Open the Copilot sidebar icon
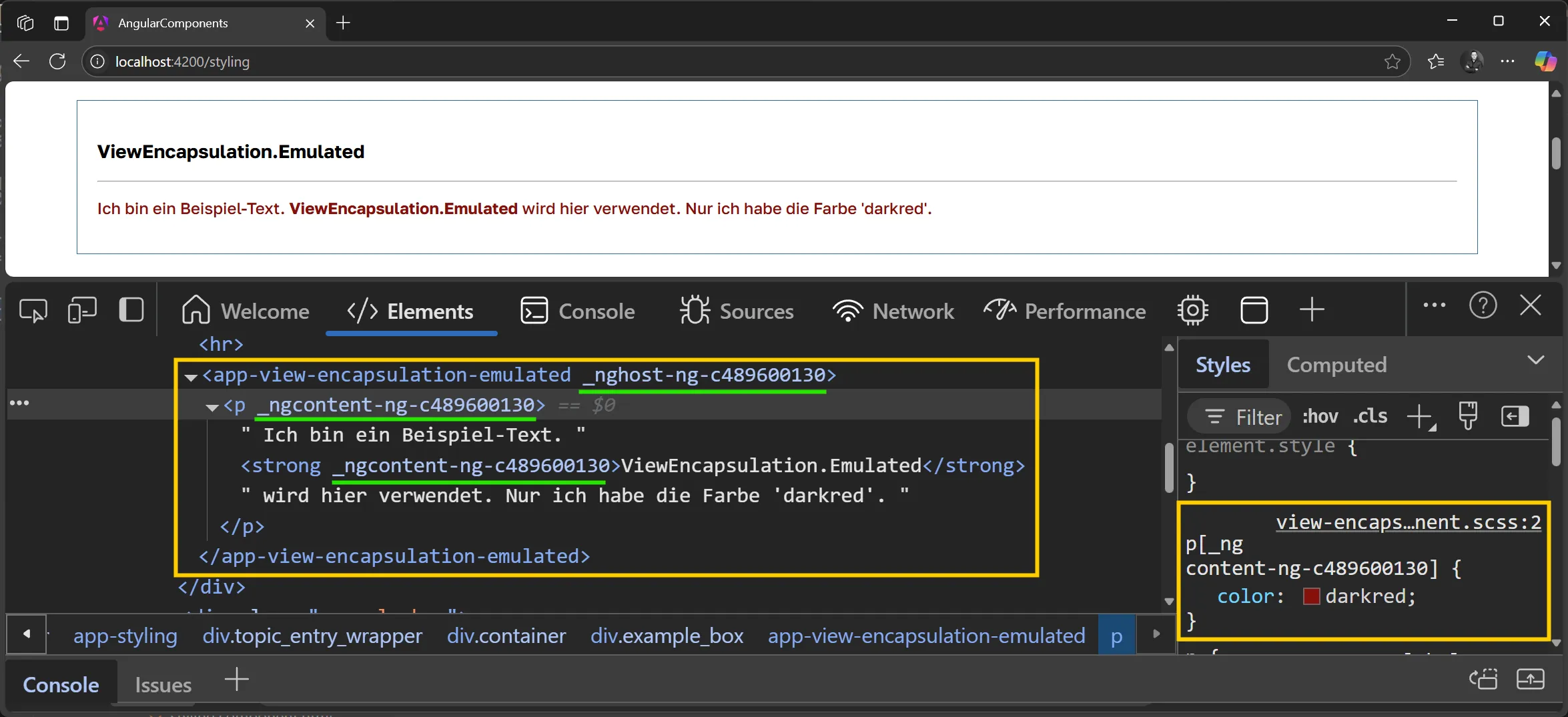This screenshot has height=717, width=1568. pyautogui.click(x=1545, y=61)
